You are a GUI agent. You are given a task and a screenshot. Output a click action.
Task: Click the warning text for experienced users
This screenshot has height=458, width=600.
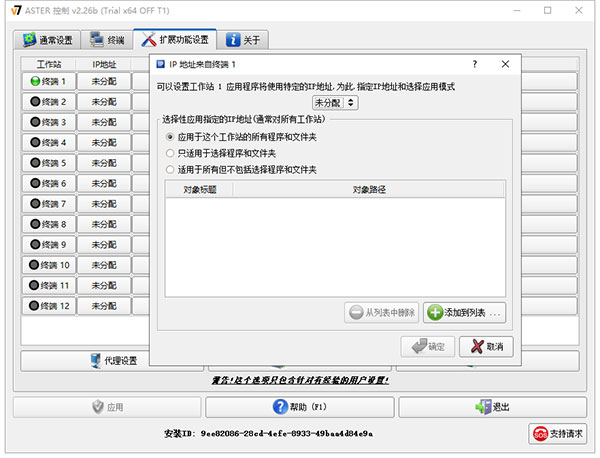point(300,380)
